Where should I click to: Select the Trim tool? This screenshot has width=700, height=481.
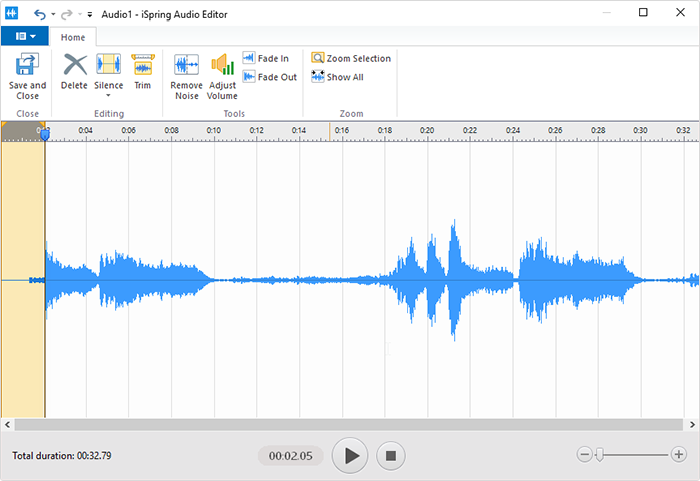[x=143, y=72]
